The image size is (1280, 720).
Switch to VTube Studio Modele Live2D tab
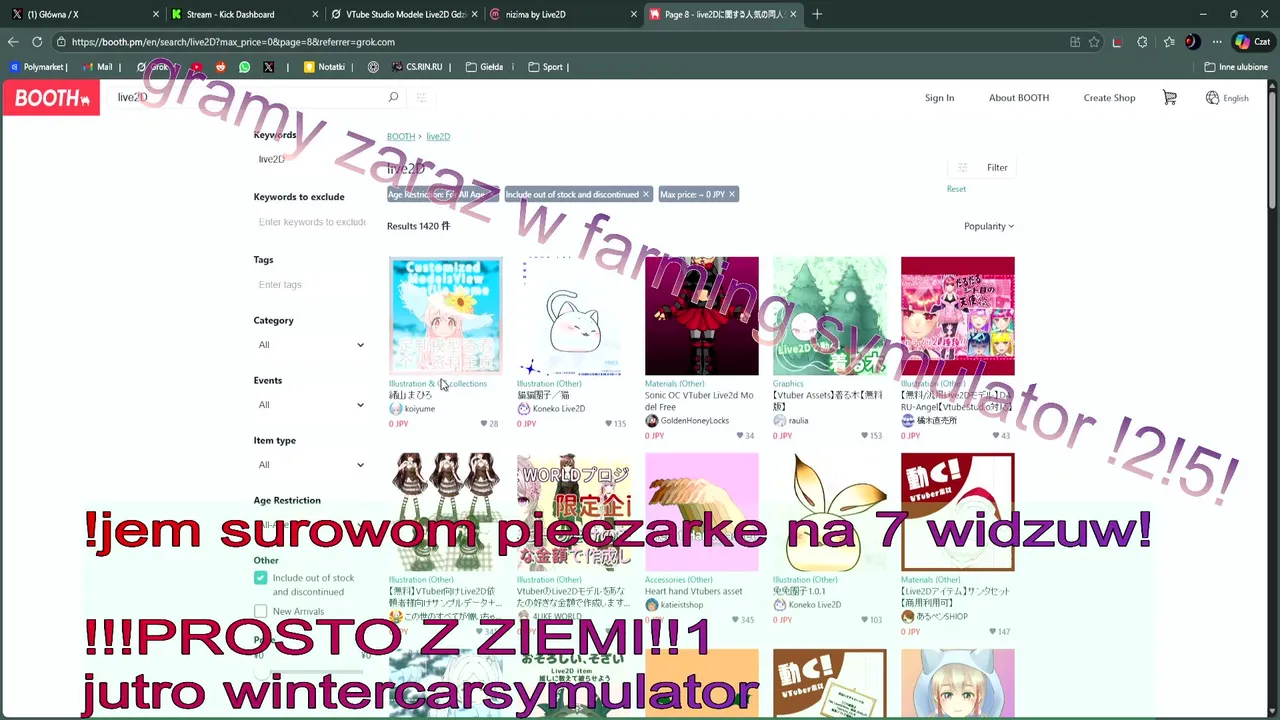[402, 14]
